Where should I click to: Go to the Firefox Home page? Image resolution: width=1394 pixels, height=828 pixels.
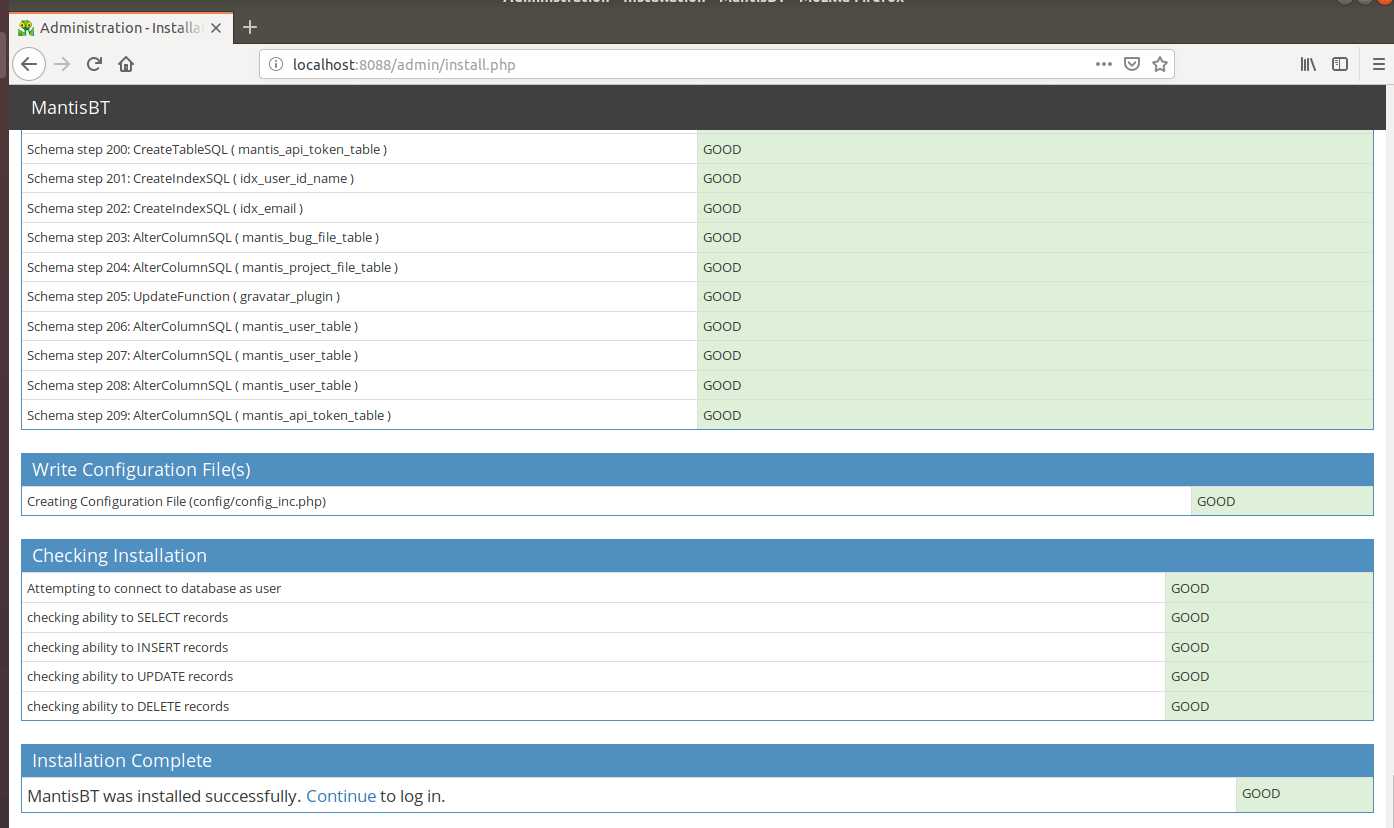tap(126, 64)
